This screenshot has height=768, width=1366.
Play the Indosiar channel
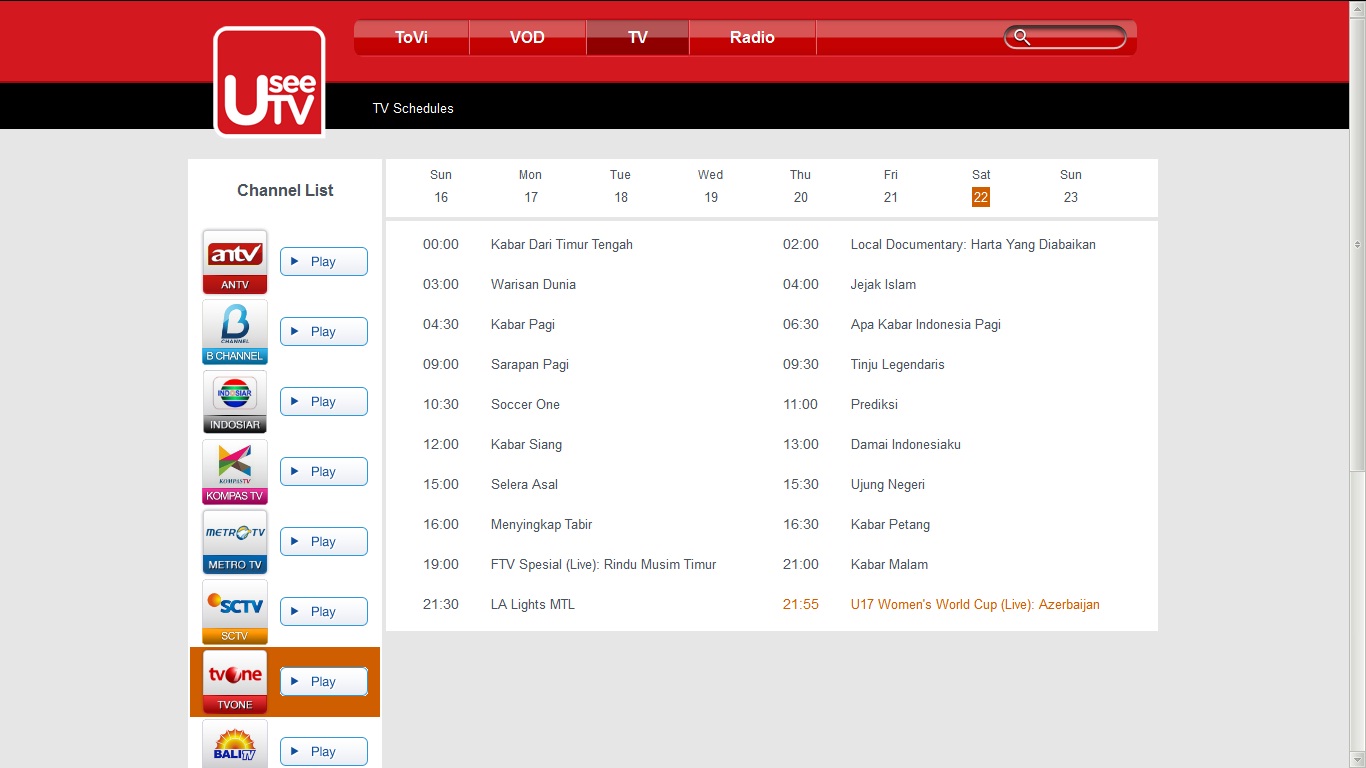[x=324, y=402]
